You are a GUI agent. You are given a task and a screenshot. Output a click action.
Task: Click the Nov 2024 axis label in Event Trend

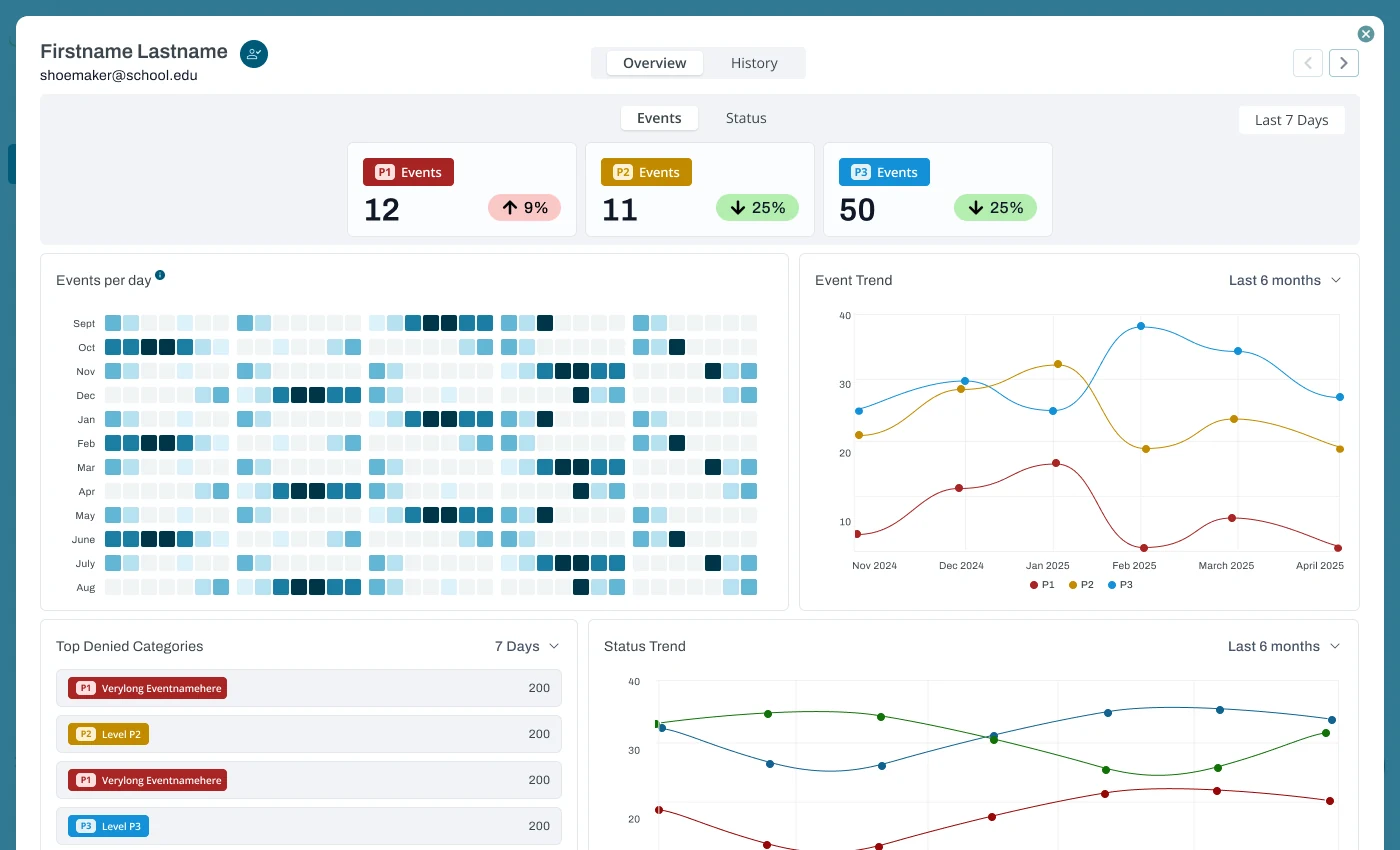874,566
